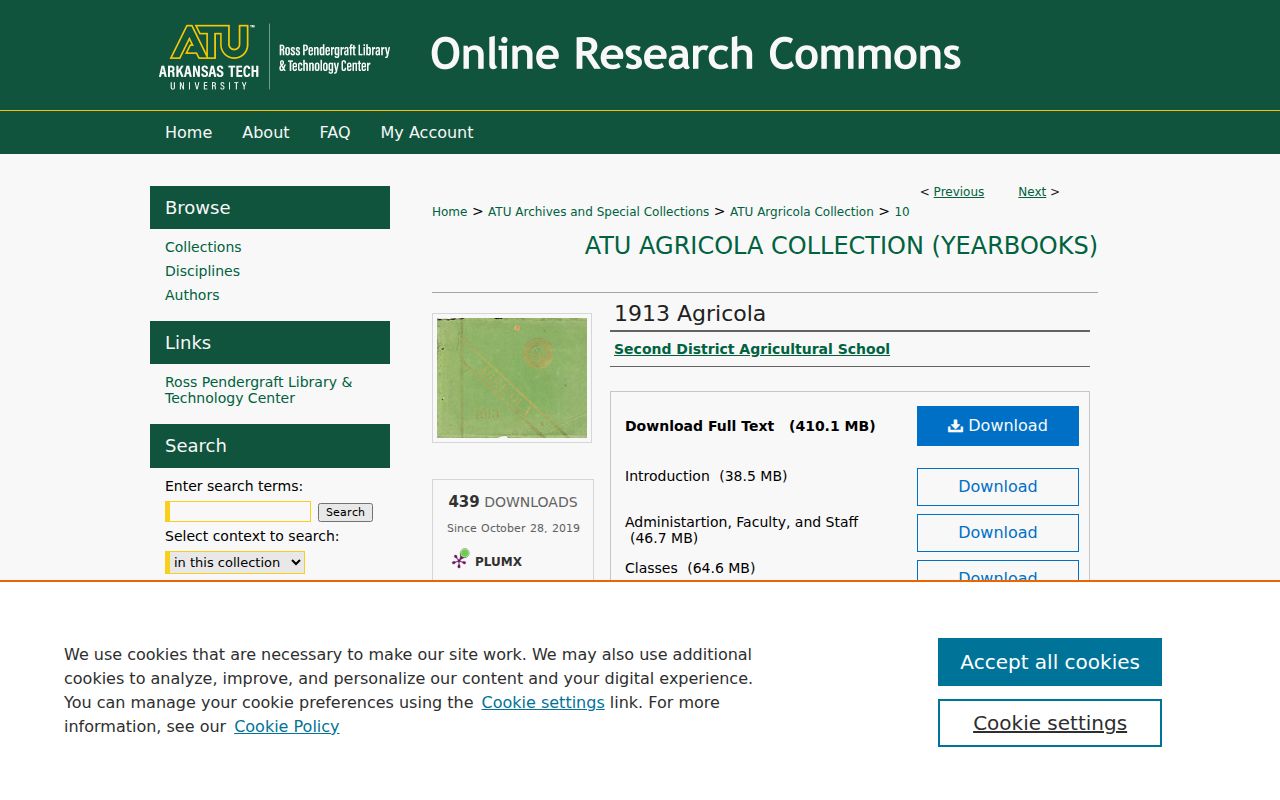The image size is (1280, 800).
Task: Open the Second District Agricultural School link
Action: (752, 349)
